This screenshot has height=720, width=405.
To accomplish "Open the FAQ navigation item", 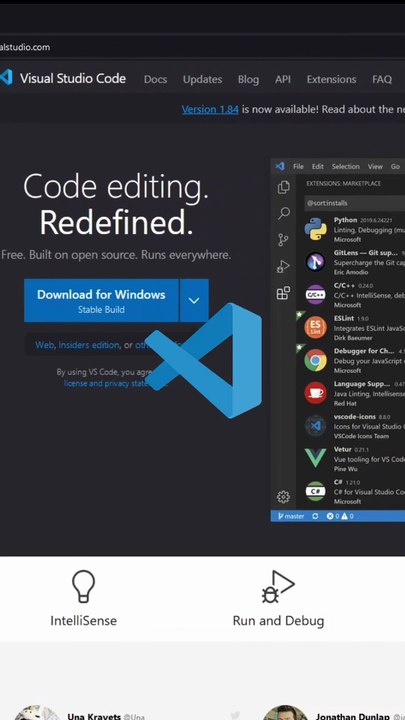I will pyautogui.click(x=382, y=79).
